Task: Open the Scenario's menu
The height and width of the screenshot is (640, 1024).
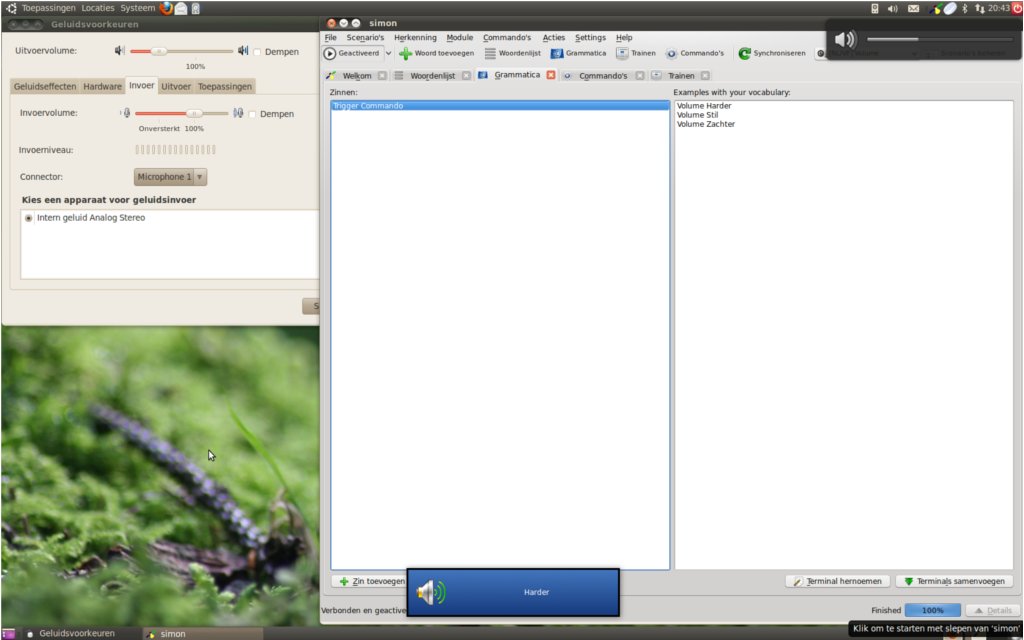Action: pyautogui.click(x=365, y=38)
